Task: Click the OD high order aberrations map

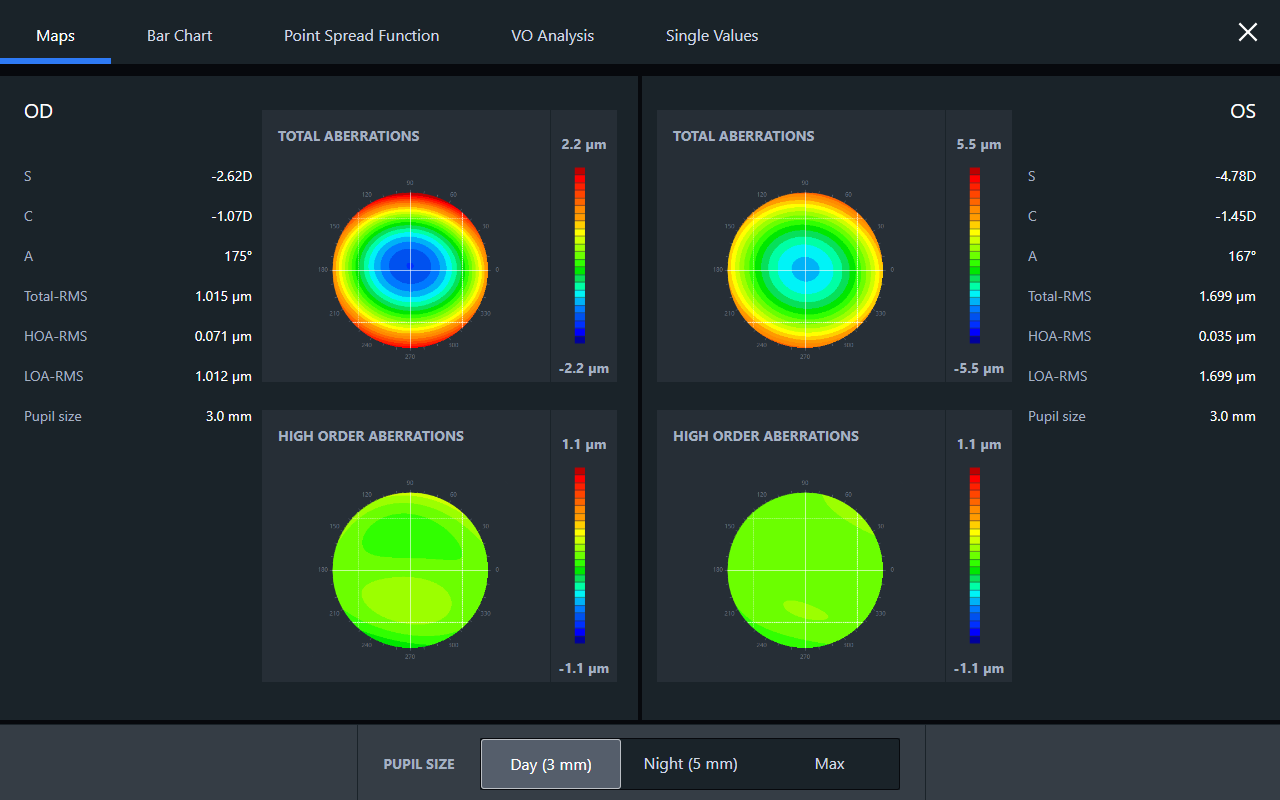Action: (x=409, y=570)
